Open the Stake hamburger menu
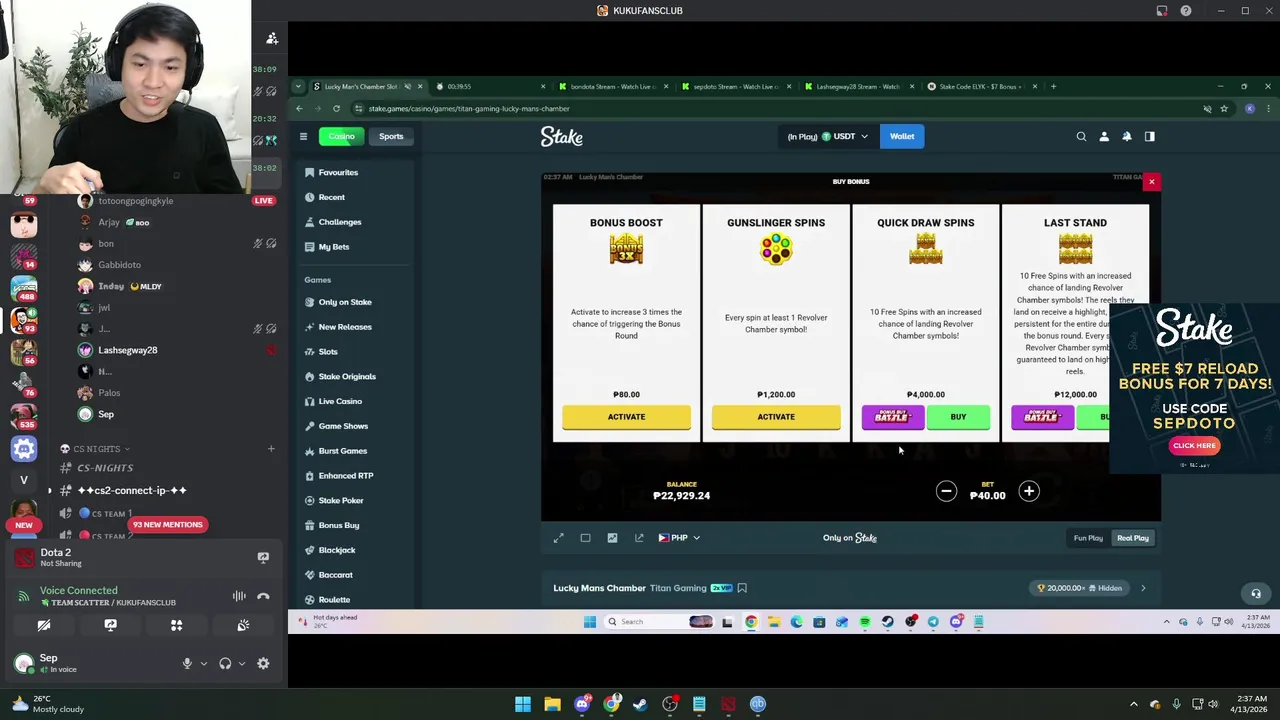This screenshot has width=1280, height=720. 303,136
